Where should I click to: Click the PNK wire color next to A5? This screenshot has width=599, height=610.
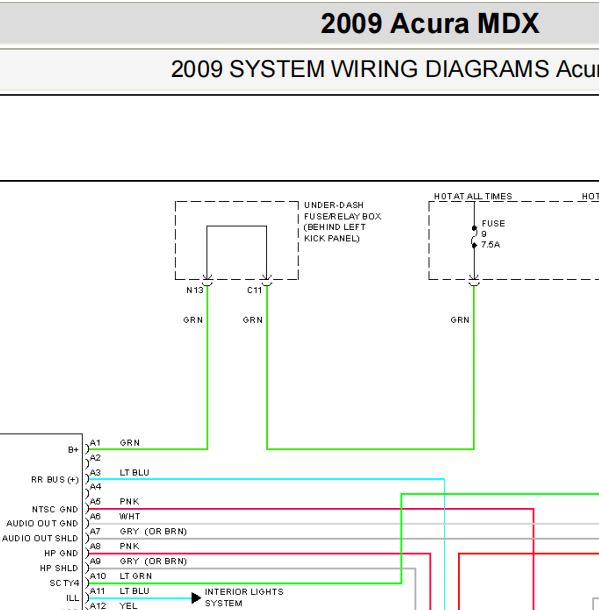[x=129, y=501]
